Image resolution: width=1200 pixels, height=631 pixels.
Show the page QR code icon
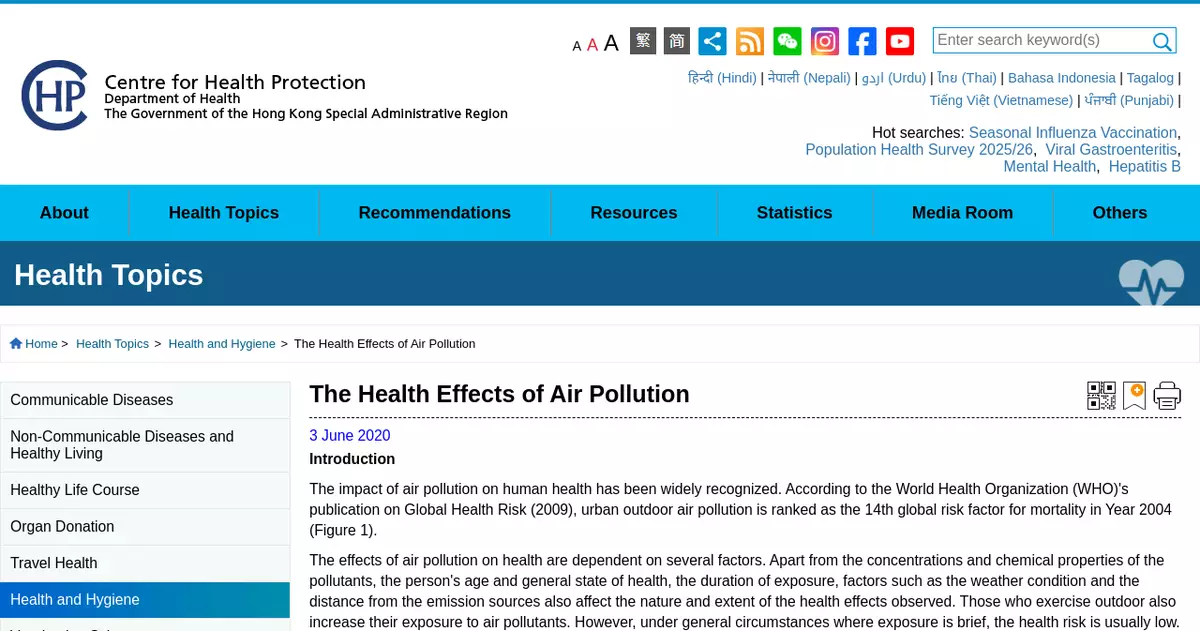click(1101, 396)
